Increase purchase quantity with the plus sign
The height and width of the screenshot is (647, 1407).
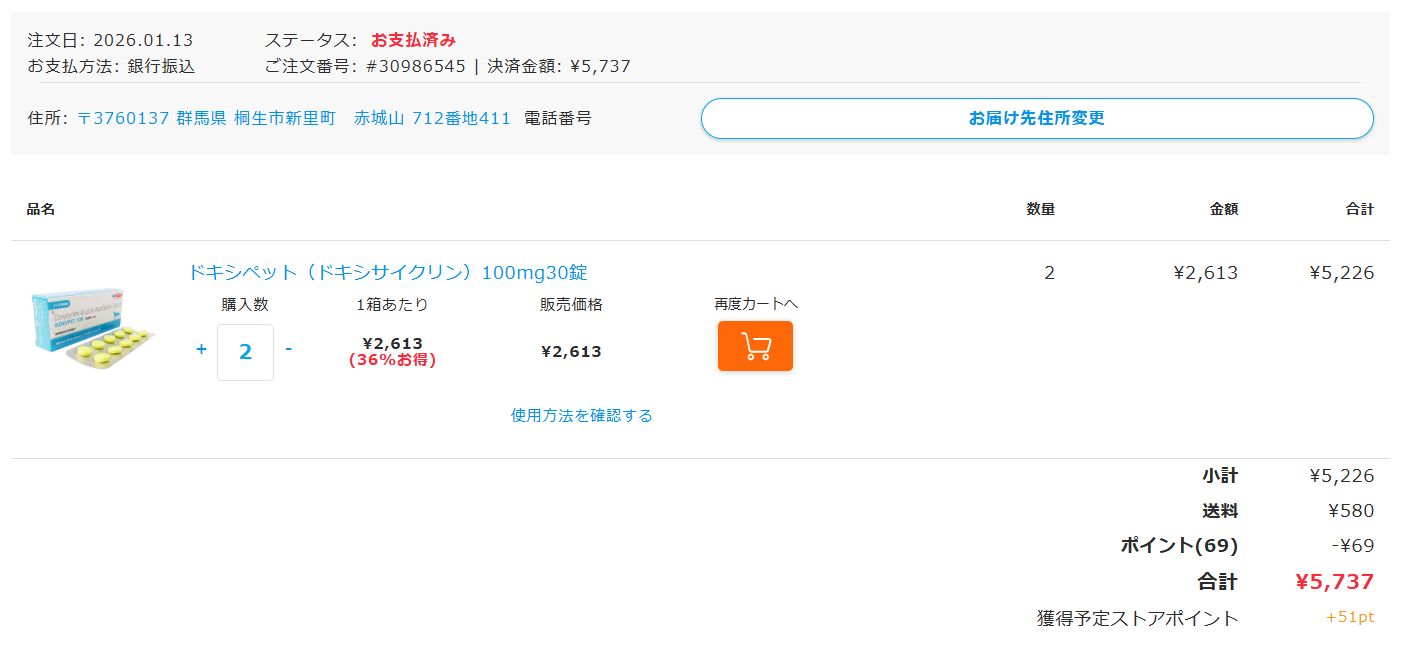click(201, 349)
